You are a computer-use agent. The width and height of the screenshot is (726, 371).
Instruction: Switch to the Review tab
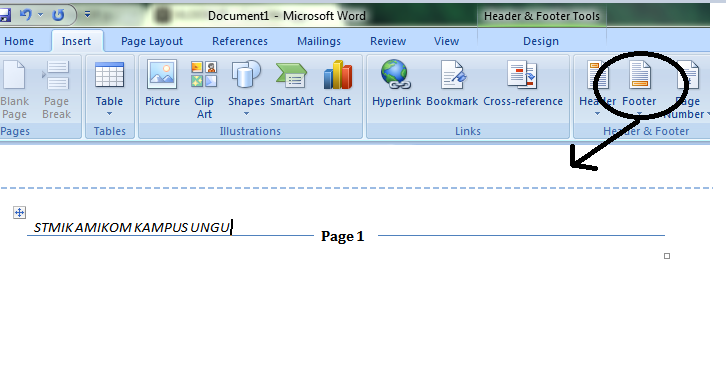(x=388, y=41)
